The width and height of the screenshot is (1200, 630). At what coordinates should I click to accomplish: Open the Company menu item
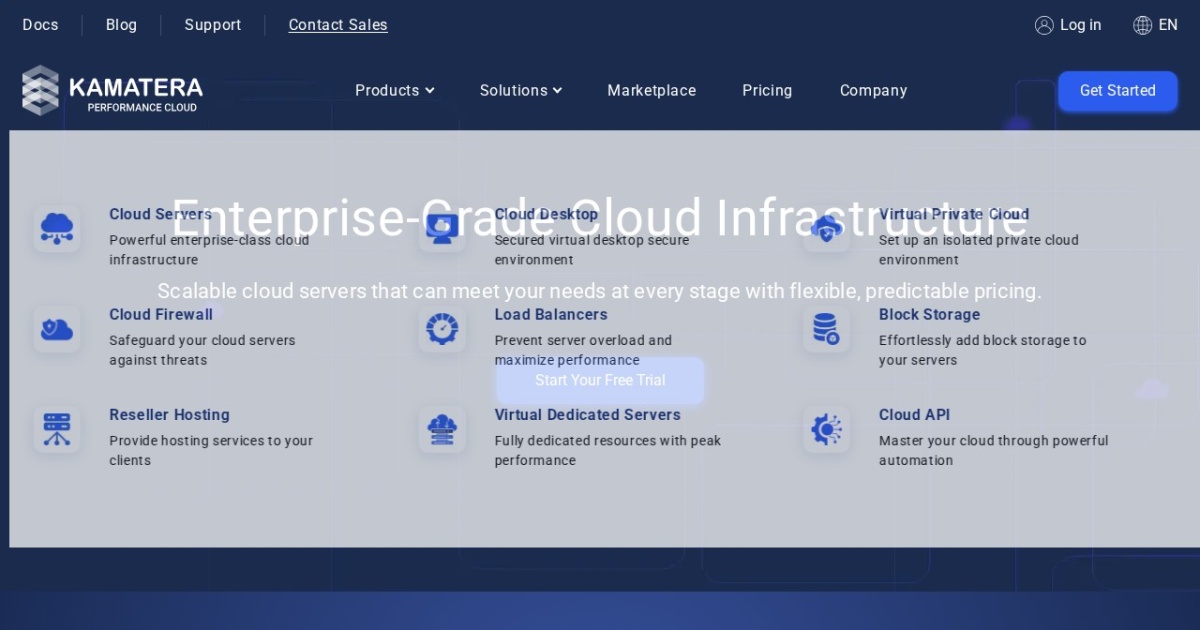[873, 91]
